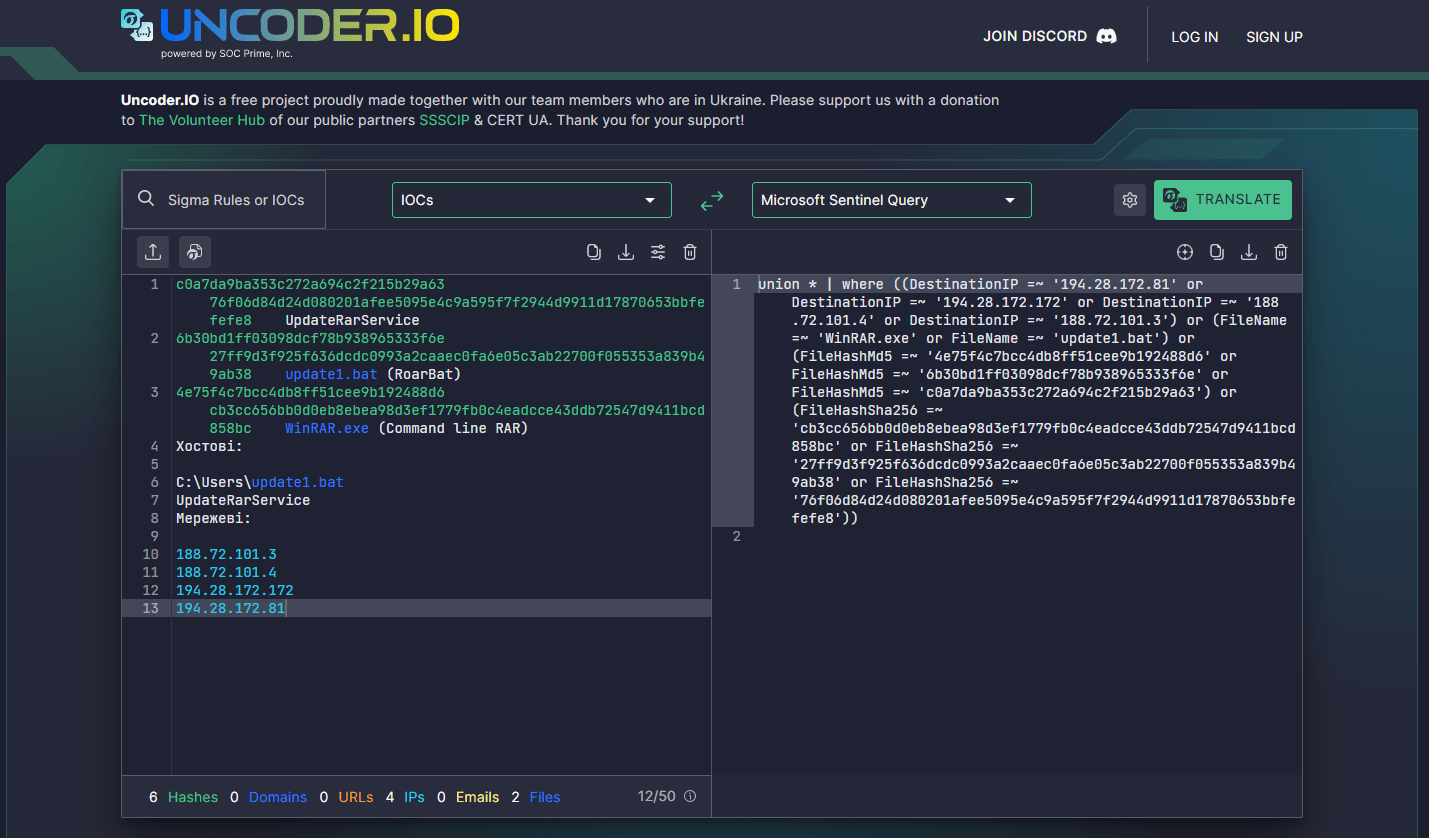Viewport: 1429px width, 838px height.
Task: Click 'powered by SOC Prime, Inc.' text
Action: coord(227,54)
